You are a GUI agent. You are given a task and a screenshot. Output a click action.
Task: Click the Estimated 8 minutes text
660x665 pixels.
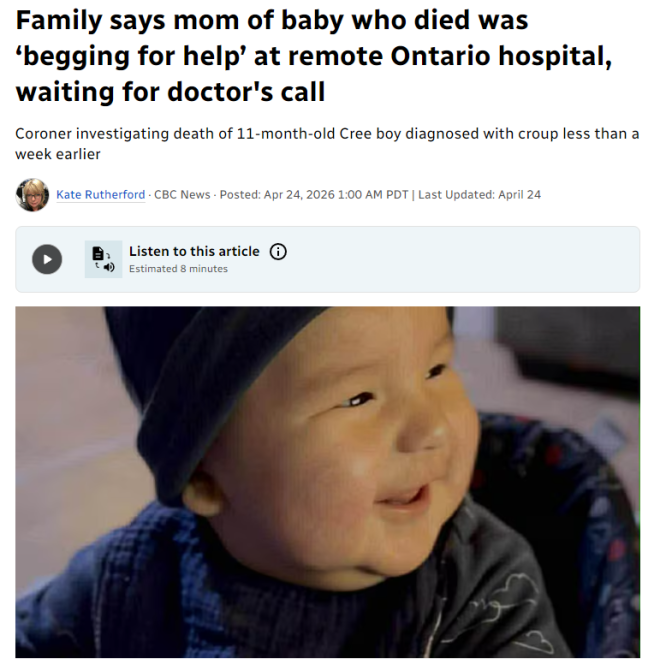(x=178, y=269)
